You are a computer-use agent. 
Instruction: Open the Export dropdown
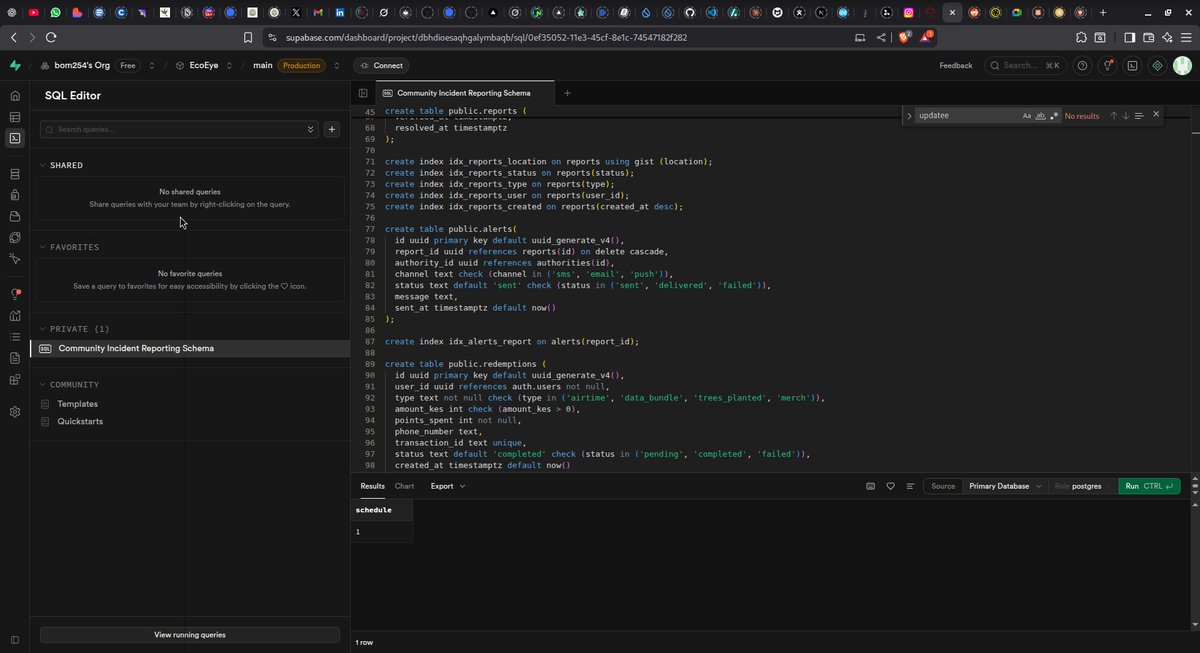(448, 486)
